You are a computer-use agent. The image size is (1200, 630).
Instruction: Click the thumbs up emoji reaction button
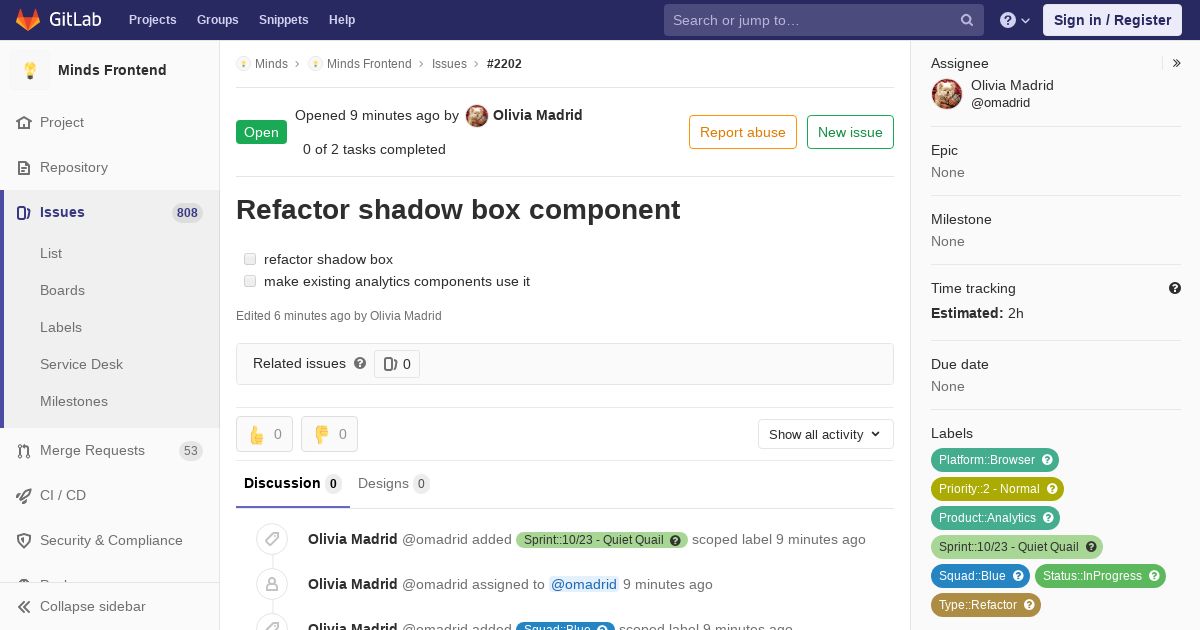(264, 434)
